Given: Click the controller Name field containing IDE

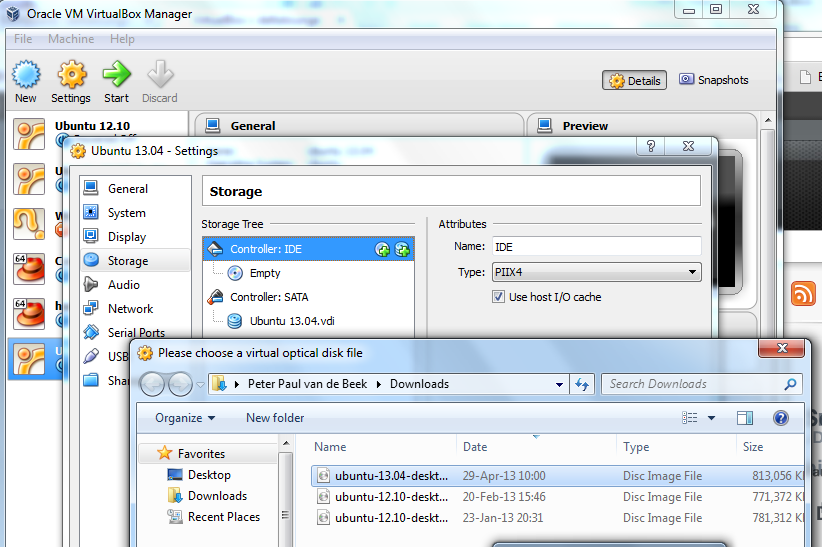Looking at the screenshot, I should pyautogui.click(x=596, y=247).
